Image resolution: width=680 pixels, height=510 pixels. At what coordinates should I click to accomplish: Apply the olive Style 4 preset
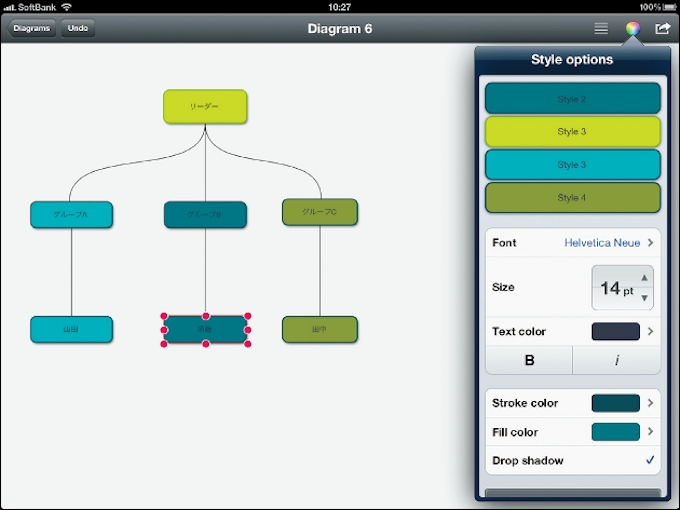(572, 198)
